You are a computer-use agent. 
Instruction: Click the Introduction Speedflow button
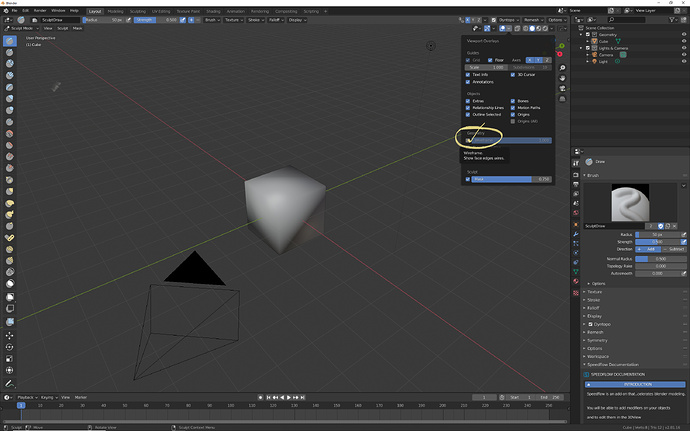point(635,384)
